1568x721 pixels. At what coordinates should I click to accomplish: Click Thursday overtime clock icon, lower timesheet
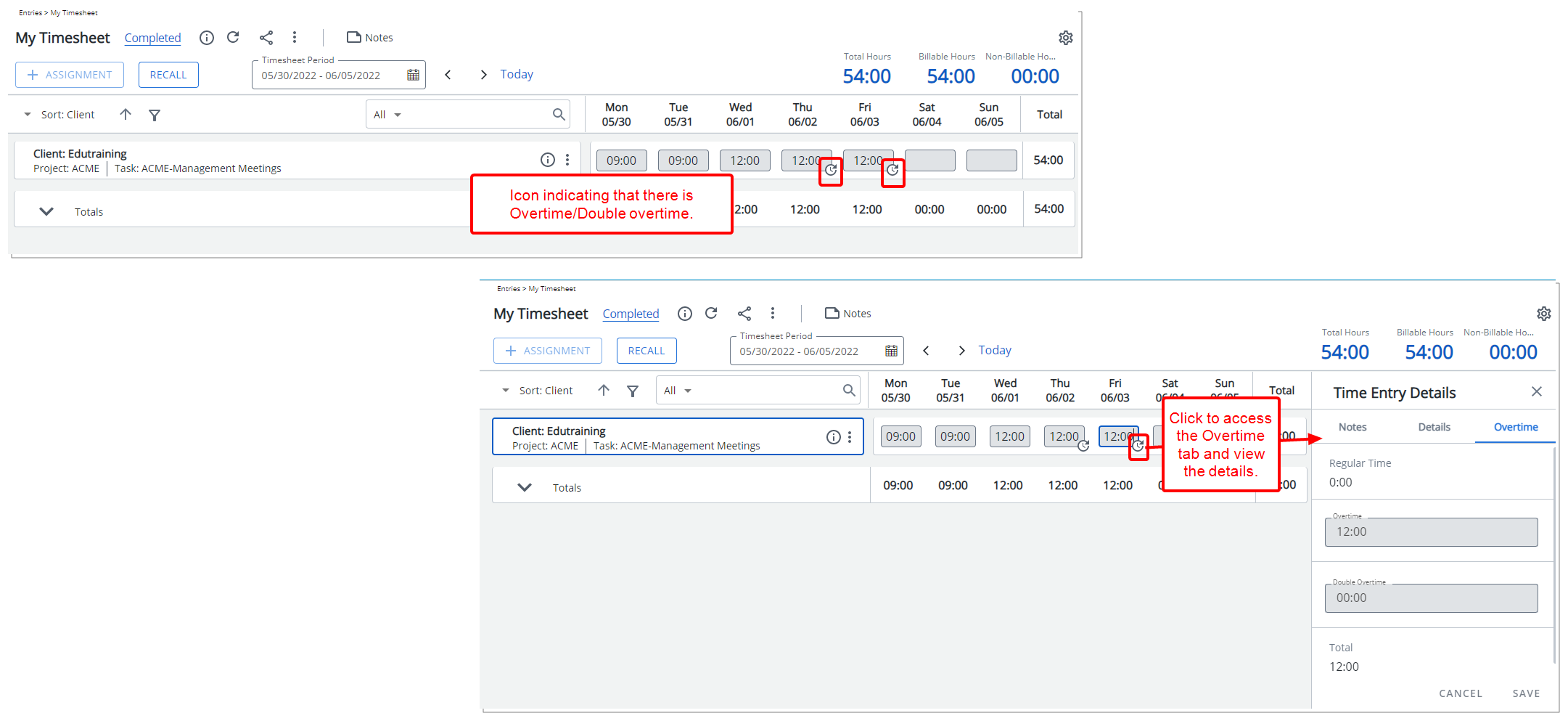(1083, 446)
